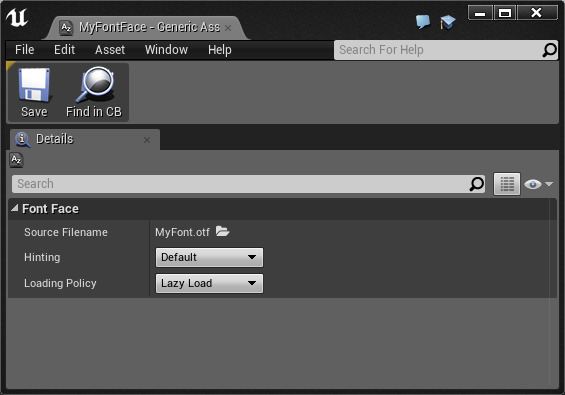565x395 pixels.
Task: Click the font face Az icon under Details
Action: coord(16,160)
